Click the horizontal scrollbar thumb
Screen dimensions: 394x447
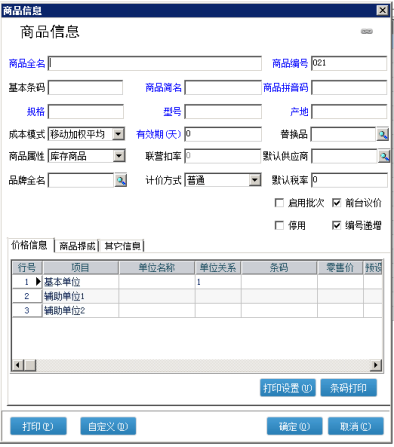30,365
